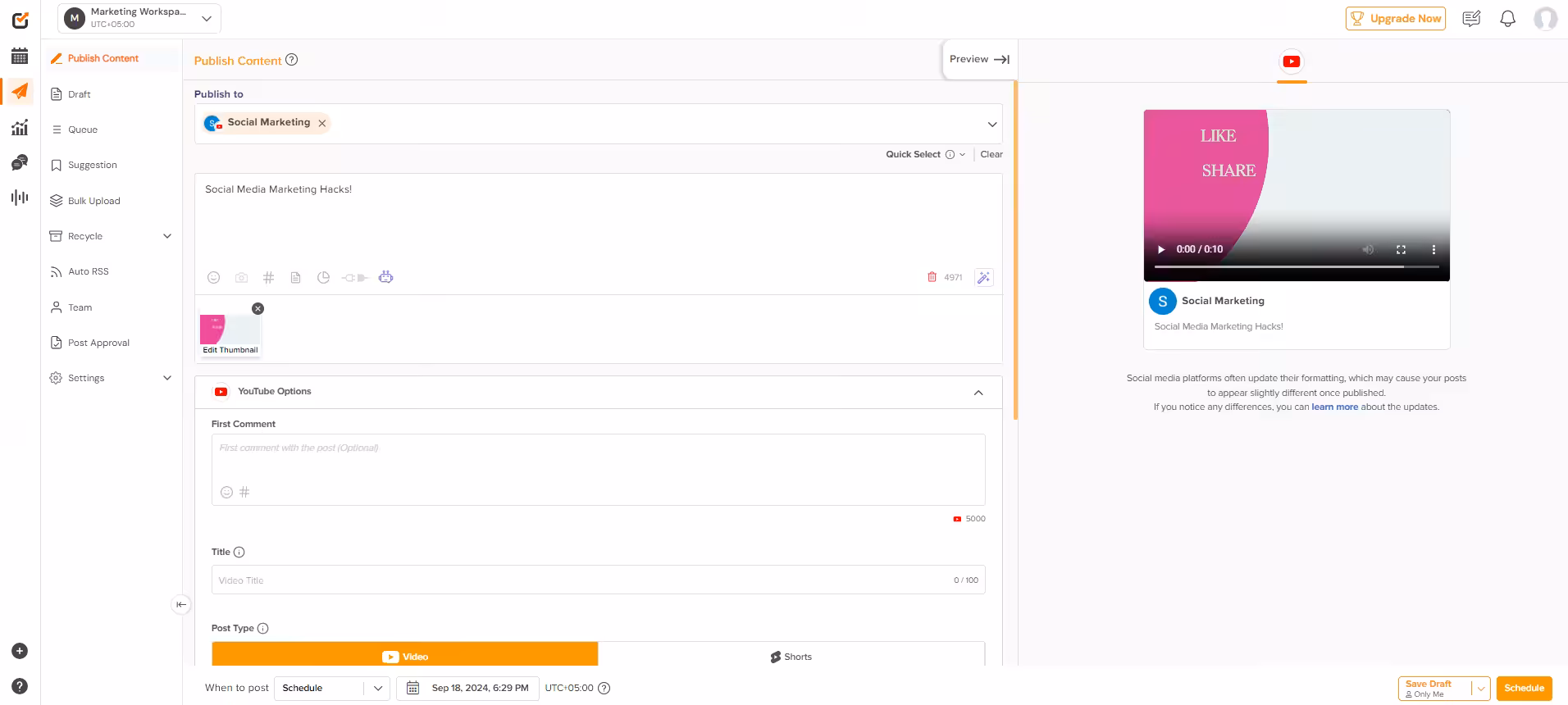This screenshot has height=705, width=1568.
Task: Click the logo icon above the left rail
Action: tap(21, 20)
